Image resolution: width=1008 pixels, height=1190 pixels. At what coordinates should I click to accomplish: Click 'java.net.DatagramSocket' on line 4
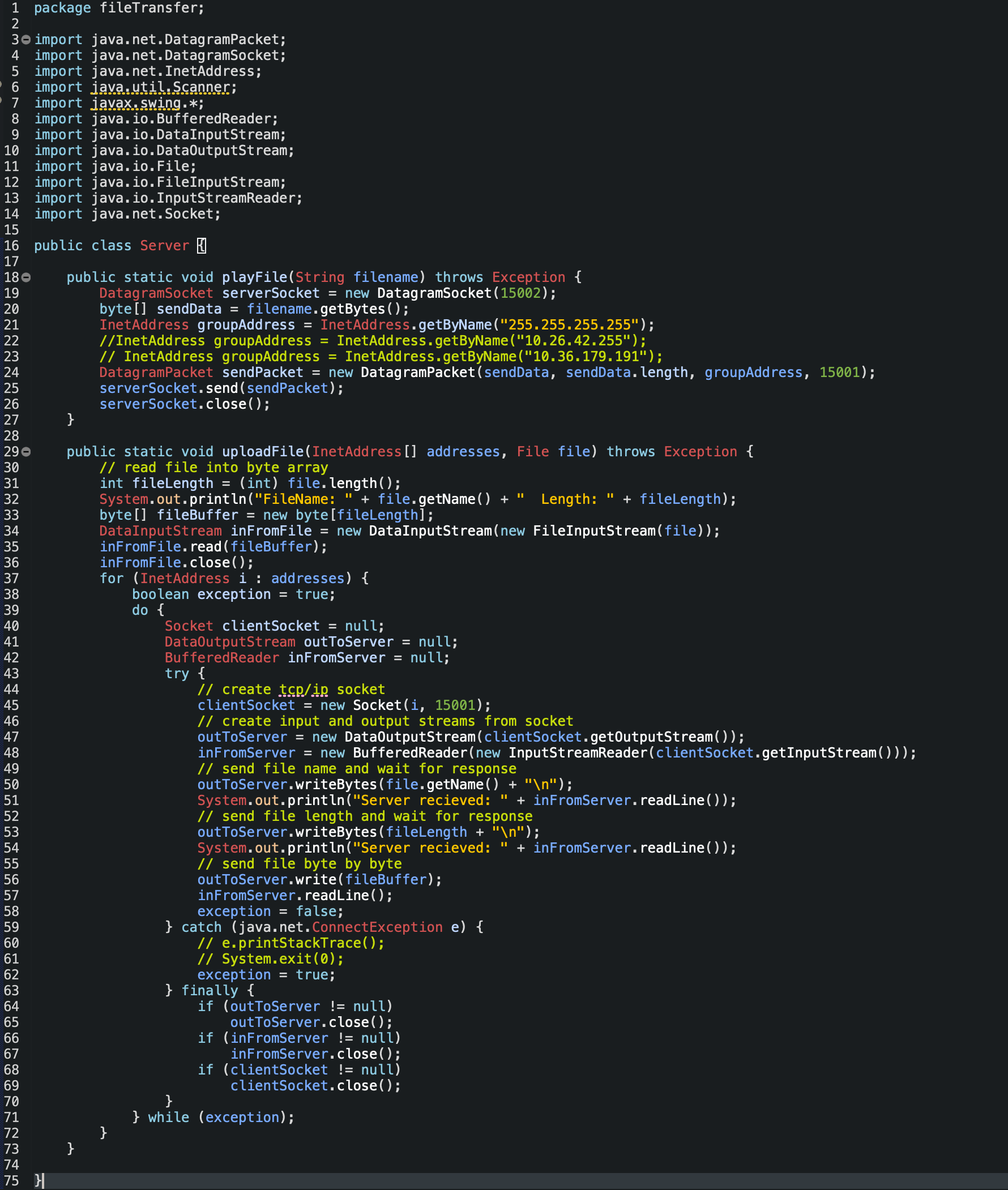[x=185, y=56]
